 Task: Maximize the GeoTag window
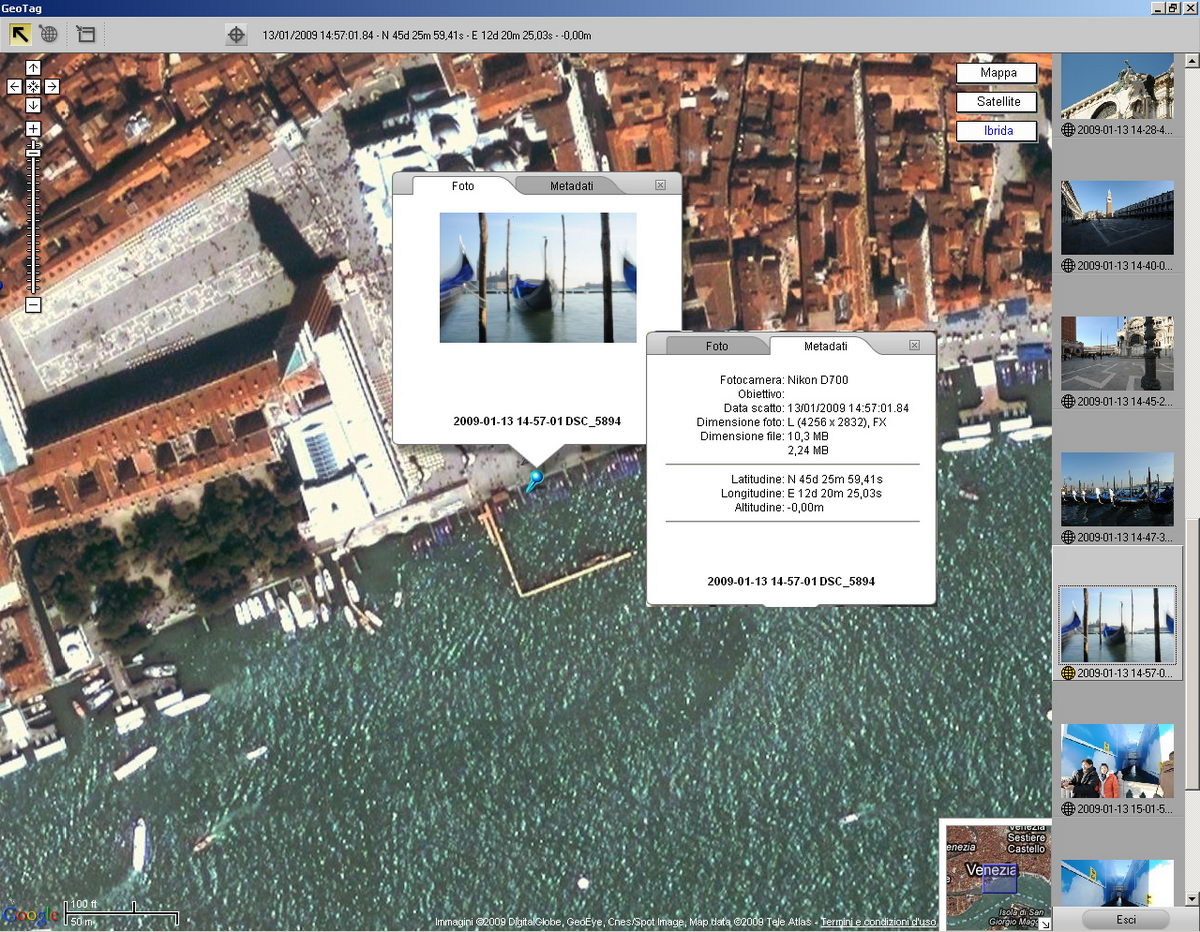(1173, 8)
